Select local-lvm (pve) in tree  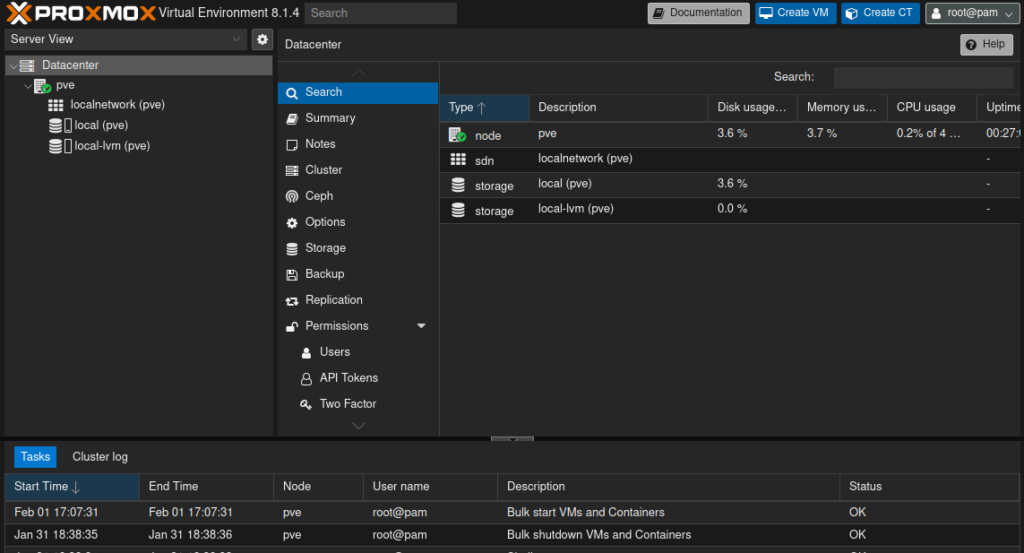(x=112, y=146)
